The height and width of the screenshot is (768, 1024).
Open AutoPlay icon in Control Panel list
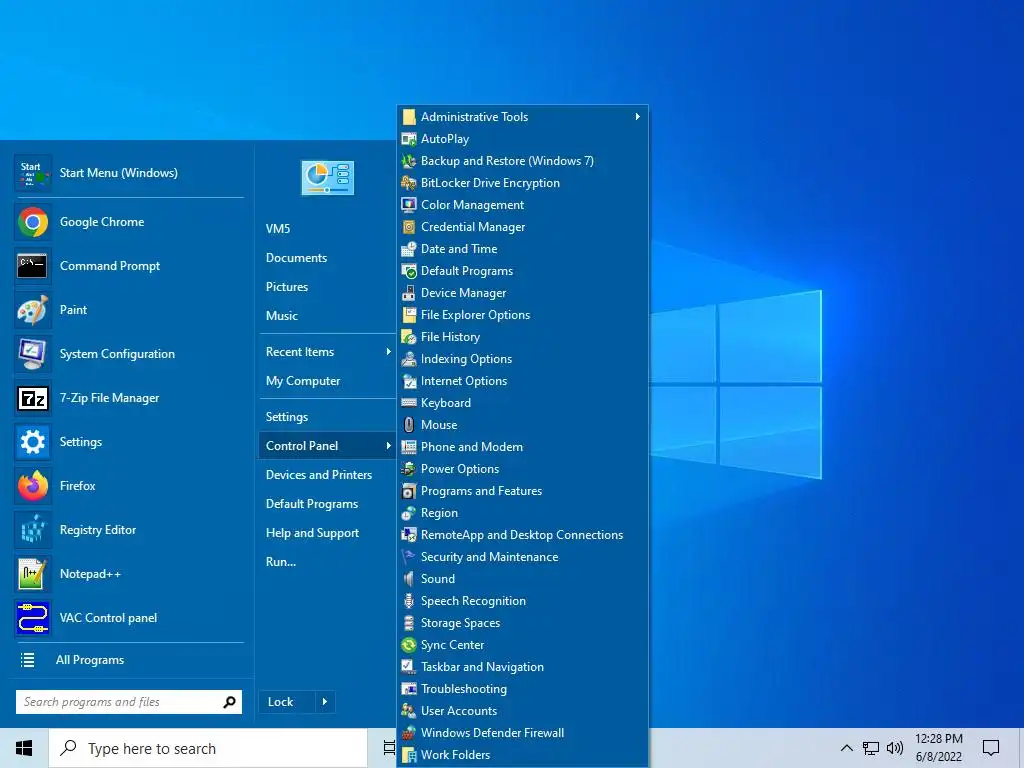(x=409, y=139)
